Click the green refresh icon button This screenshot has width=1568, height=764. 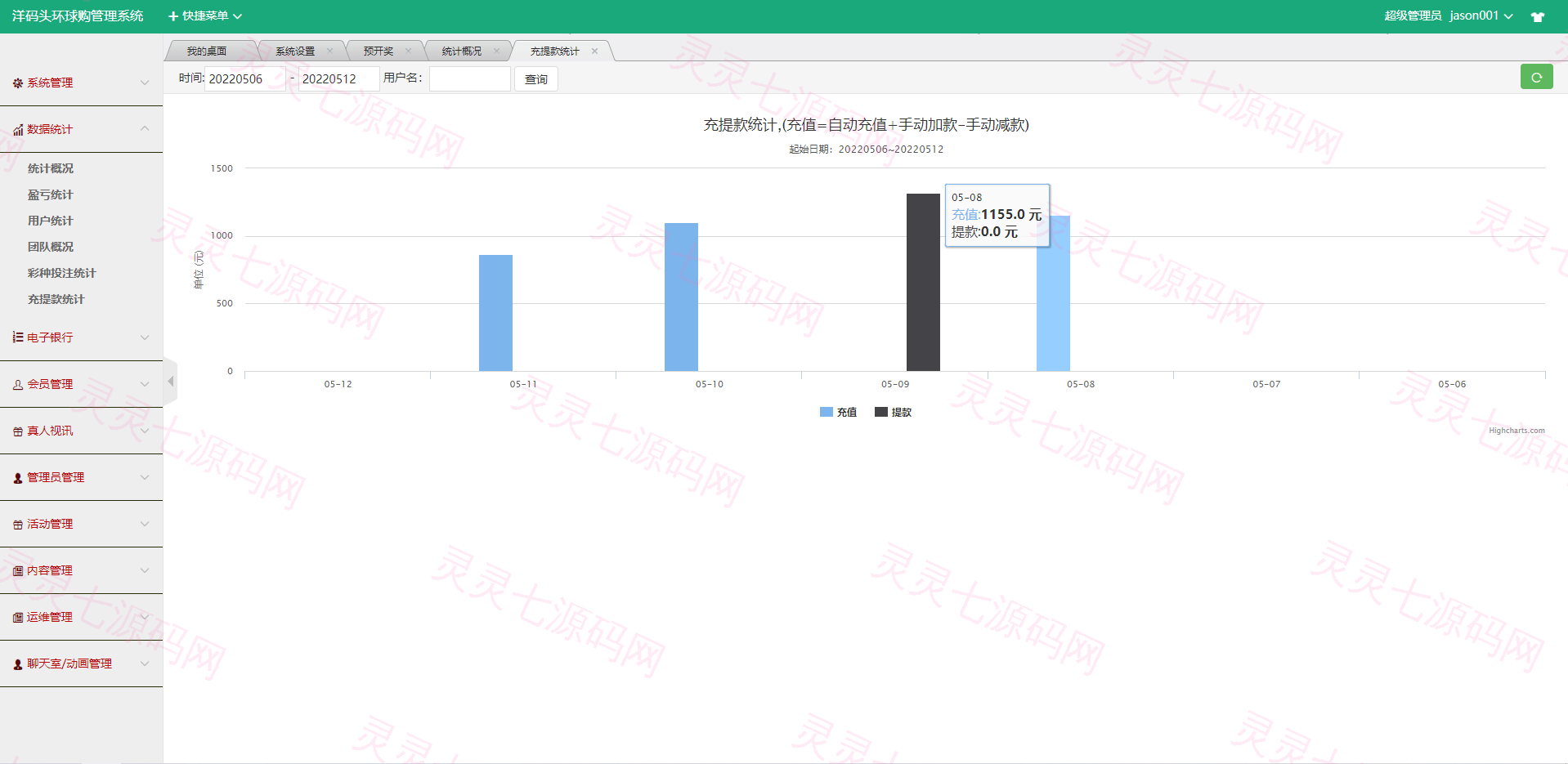coord(1536,77)
